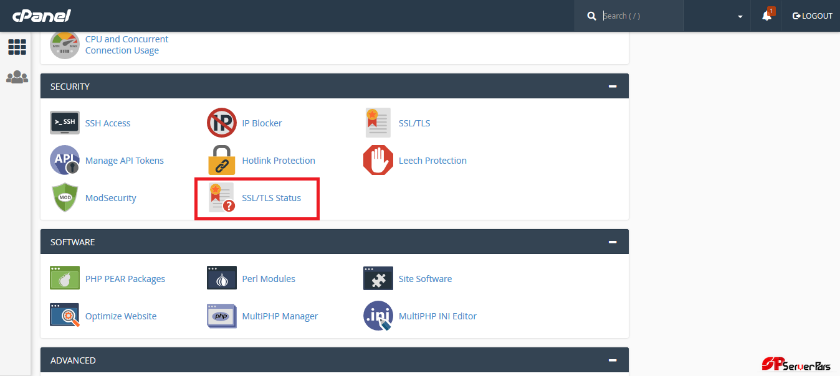Click the Optimize Website magnifier icon
The width and height of the screenshot is (840, 376).
pos(65,316)
